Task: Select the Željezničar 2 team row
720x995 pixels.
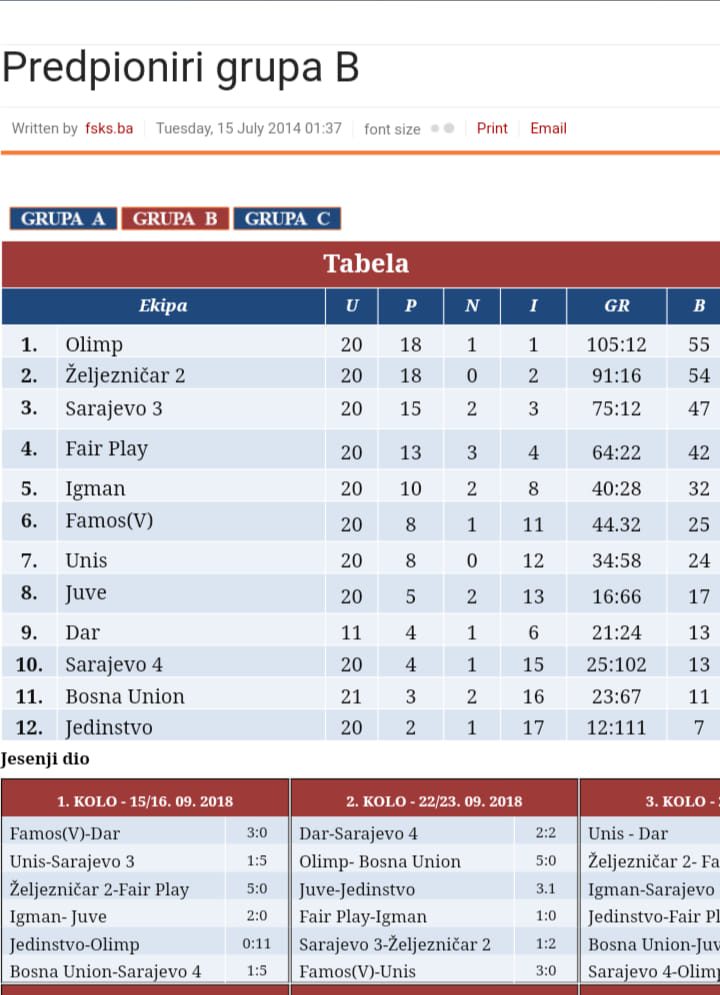Action: pyautogui.click(x=360, y=375)
